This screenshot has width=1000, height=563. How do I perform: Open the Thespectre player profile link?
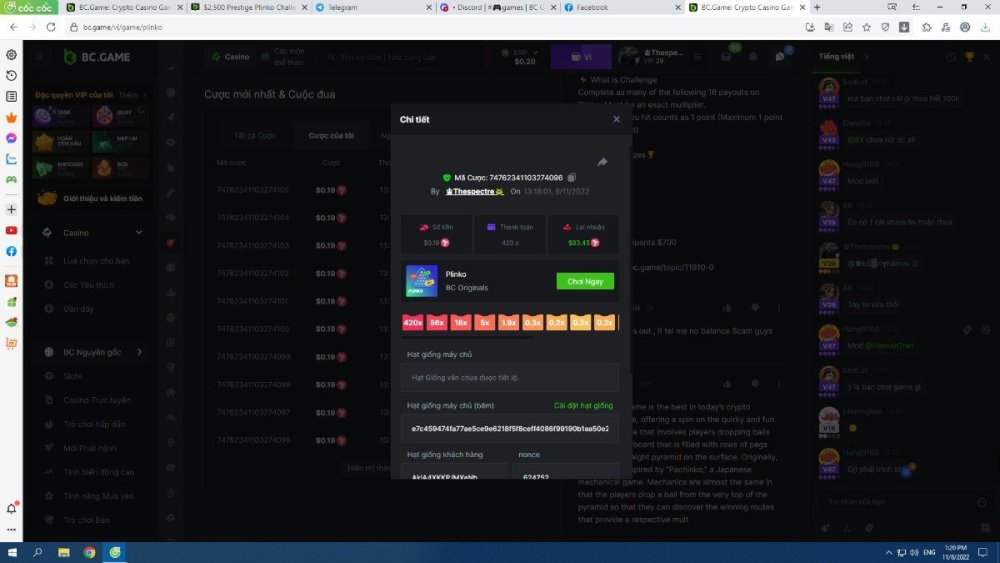474,190
